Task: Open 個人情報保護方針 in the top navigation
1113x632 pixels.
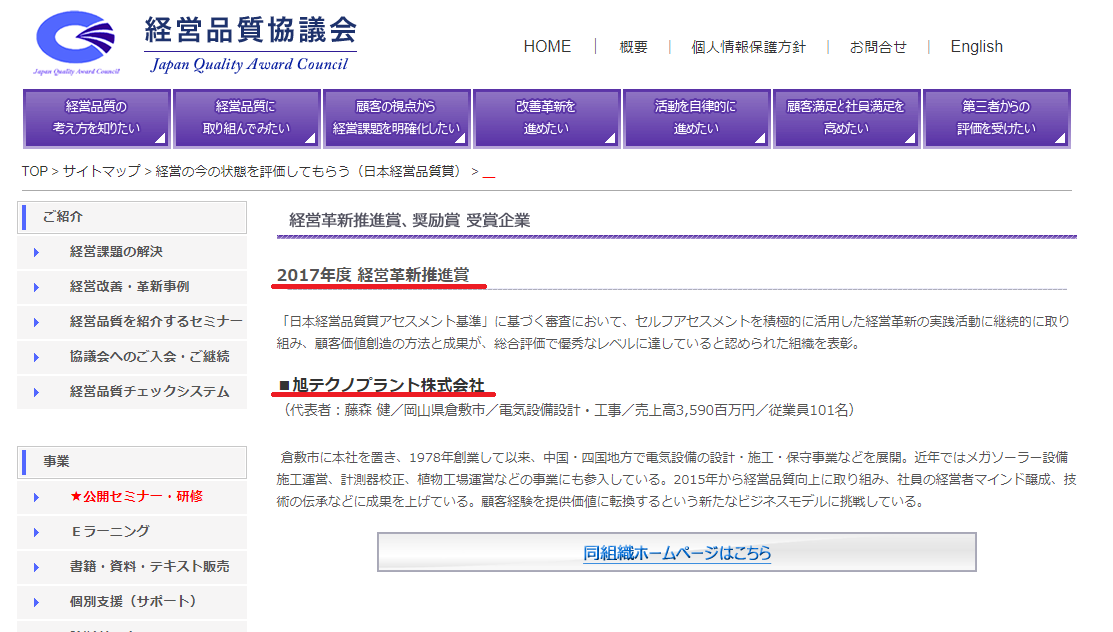Action: (x=748, y=47)
